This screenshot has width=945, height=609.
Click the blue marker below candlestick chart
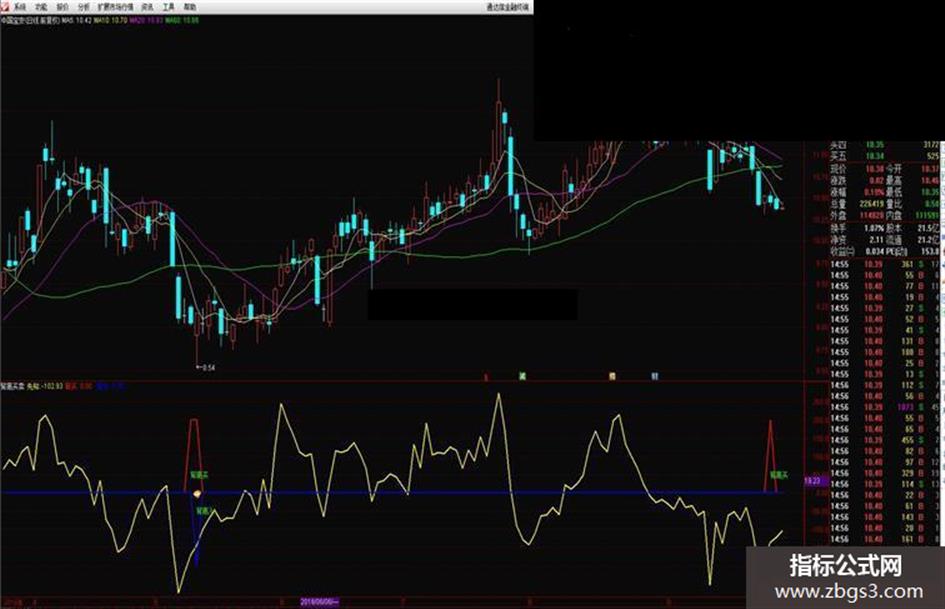point(655,376)
